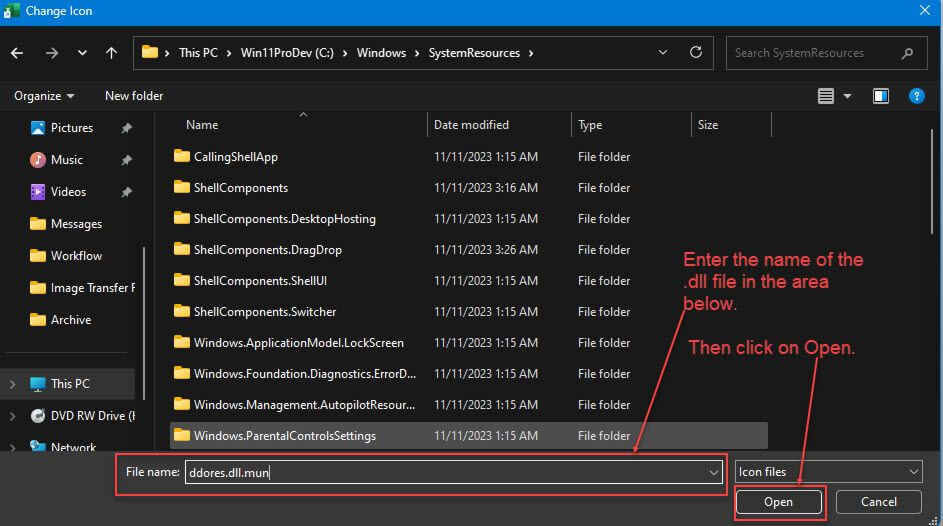The width and height of the screenshot is (943, 526).
Task: Expand This PC tree node
Action: tap(13, 384)
